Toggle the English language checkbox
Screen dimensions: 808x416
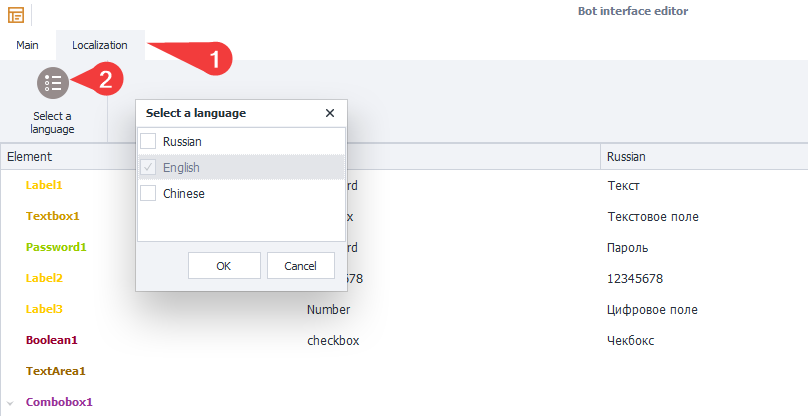point(148,168)
